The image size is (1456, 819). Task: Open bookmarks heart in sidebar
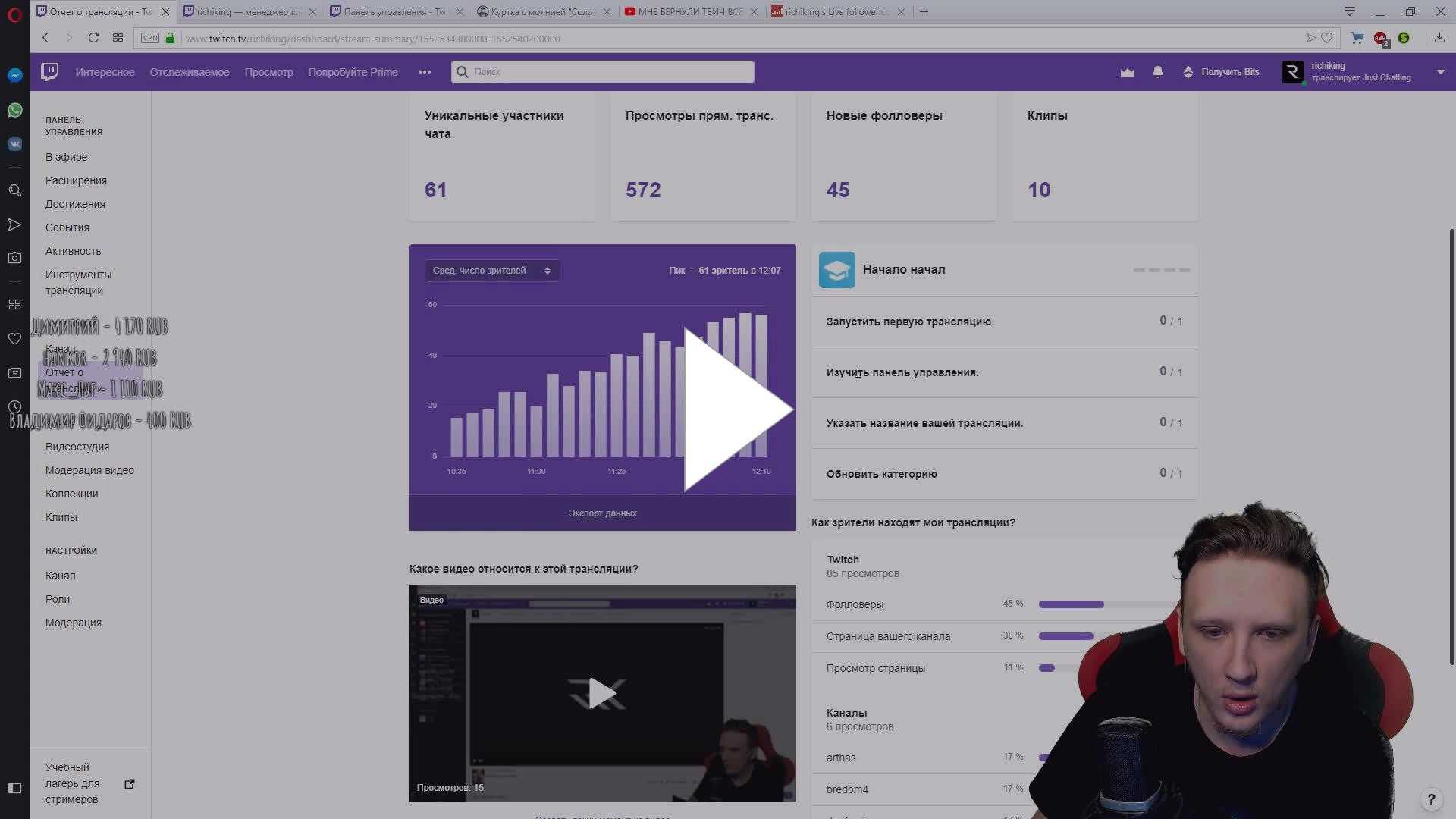[14, 338]
